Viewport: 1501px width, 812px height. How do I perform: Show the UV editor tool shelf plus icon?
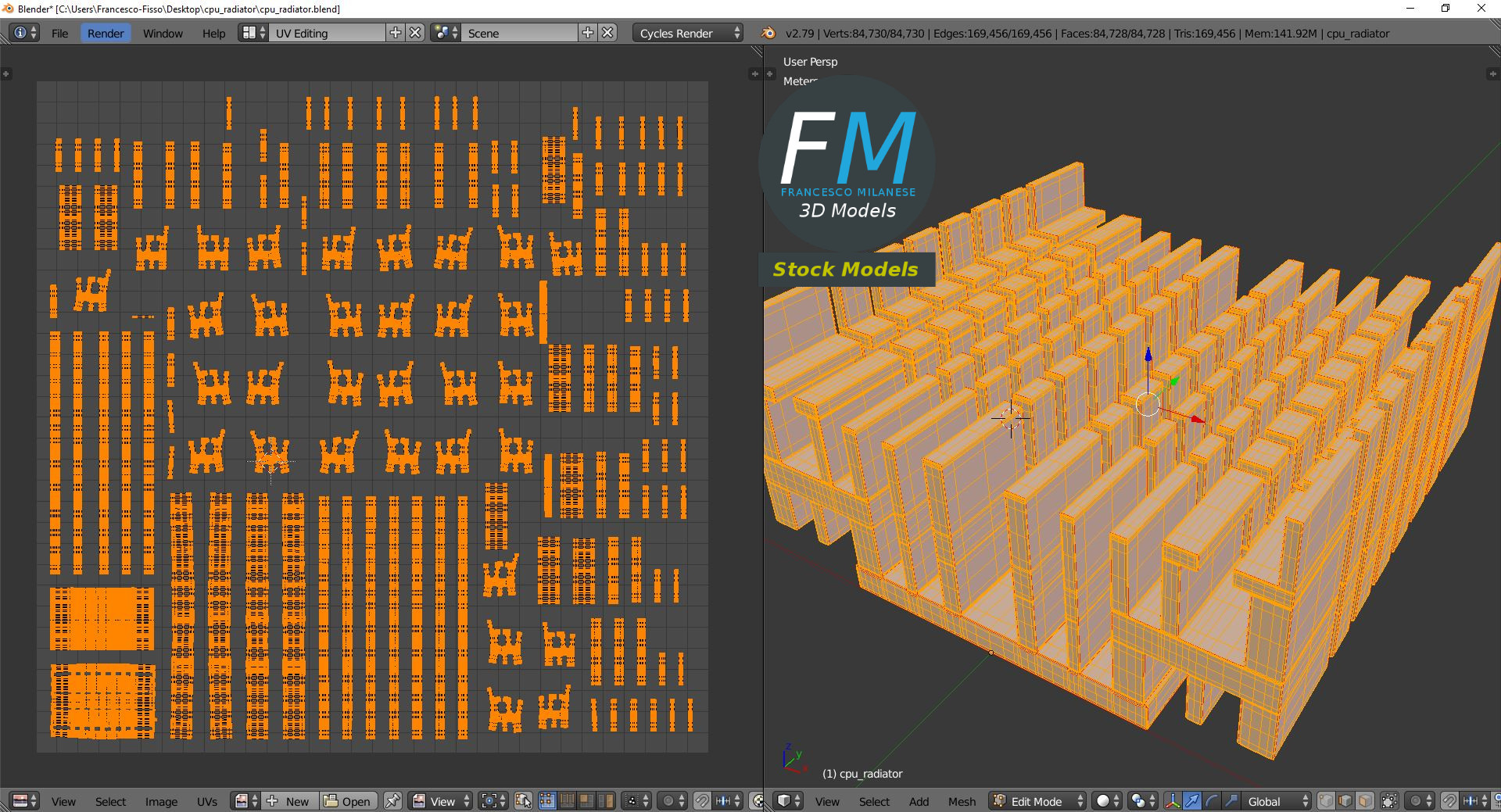(x=5, y=73)
